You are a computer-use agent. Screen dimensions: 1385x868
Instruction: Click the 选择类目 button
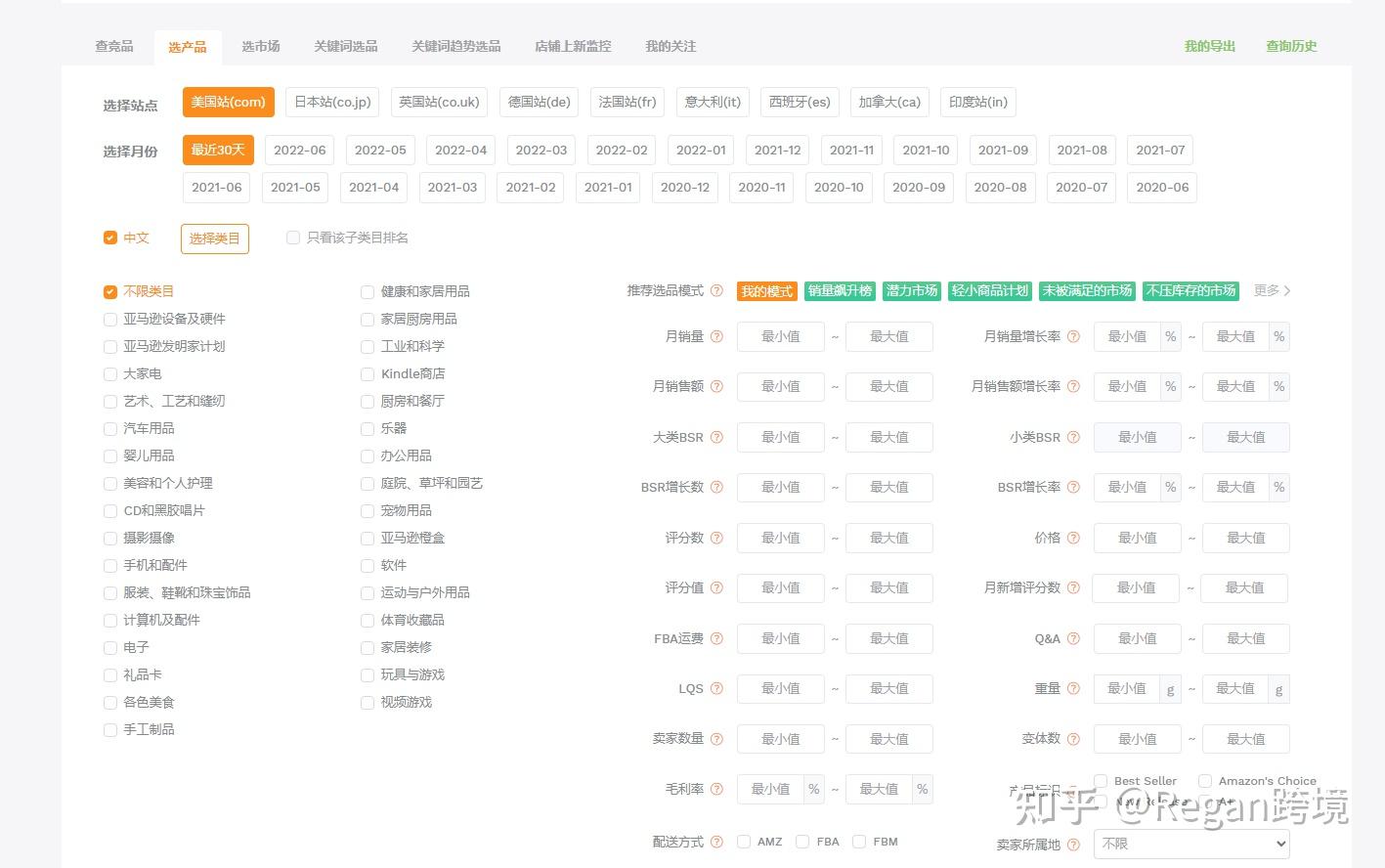tap(215, 239)
